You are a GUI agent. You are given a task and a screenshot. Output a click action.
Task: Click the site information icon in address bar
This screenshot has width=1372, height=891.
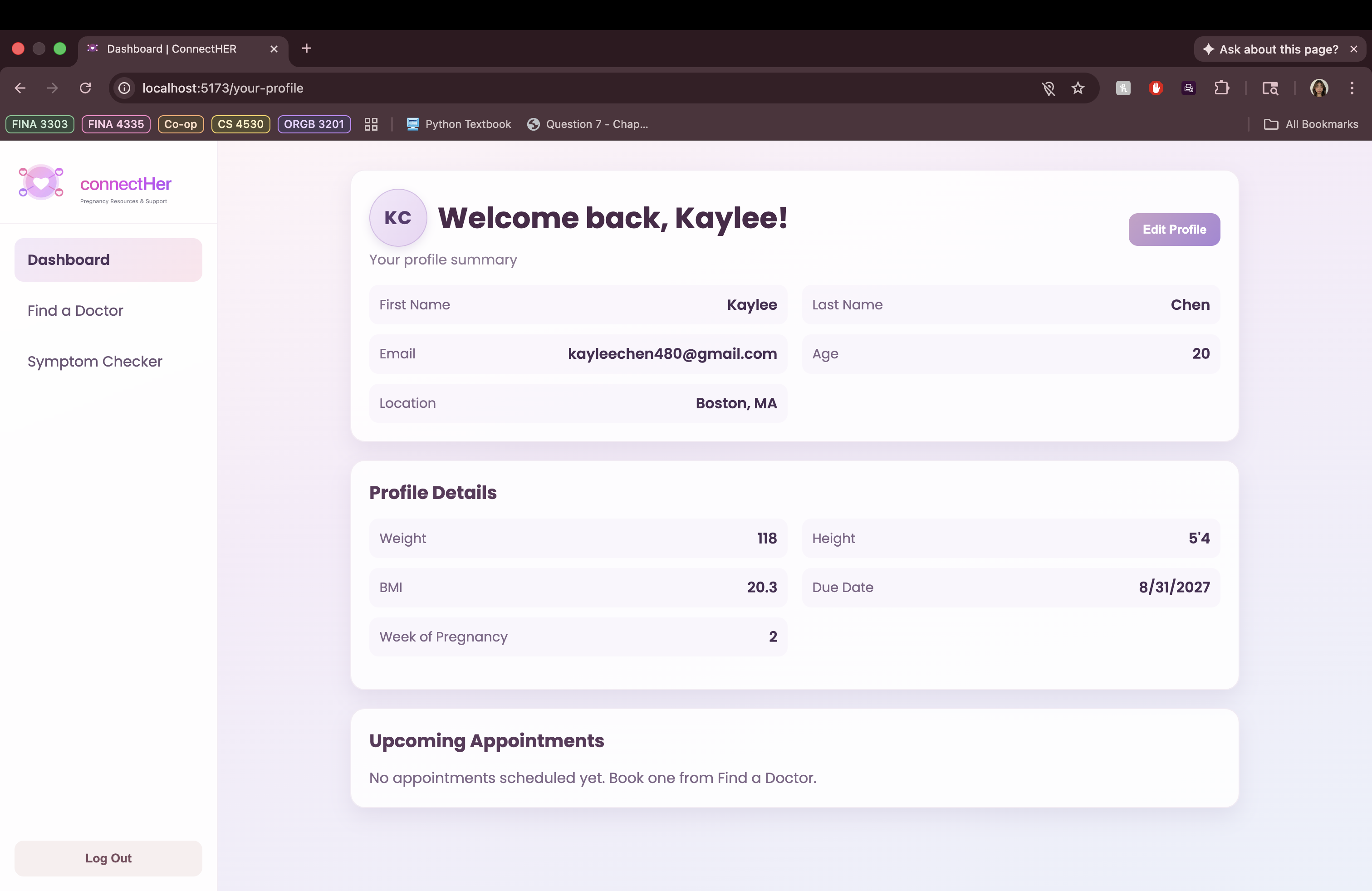tap(124, 88)
